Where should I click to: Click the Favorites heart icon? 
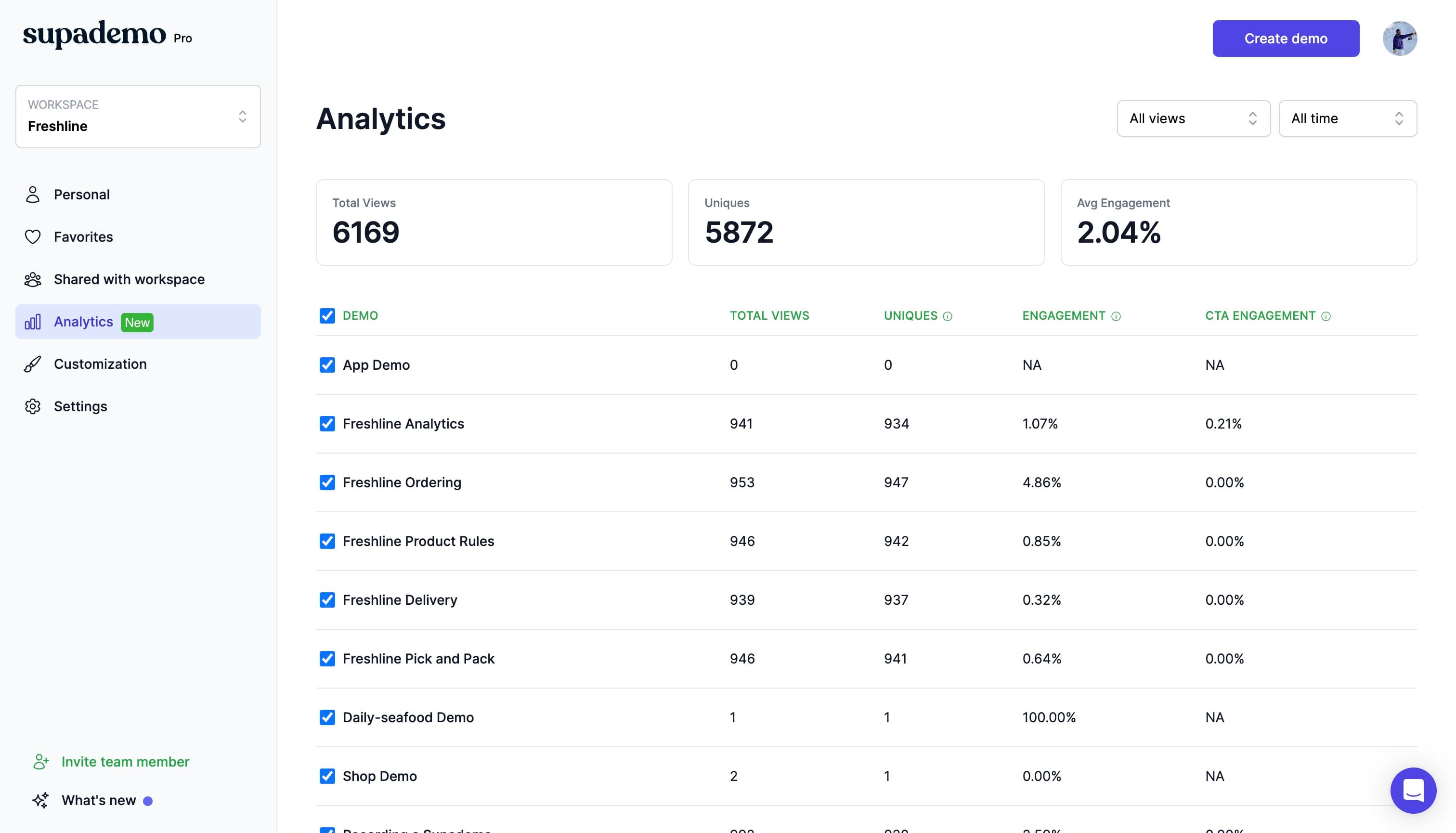click(33, 237)
